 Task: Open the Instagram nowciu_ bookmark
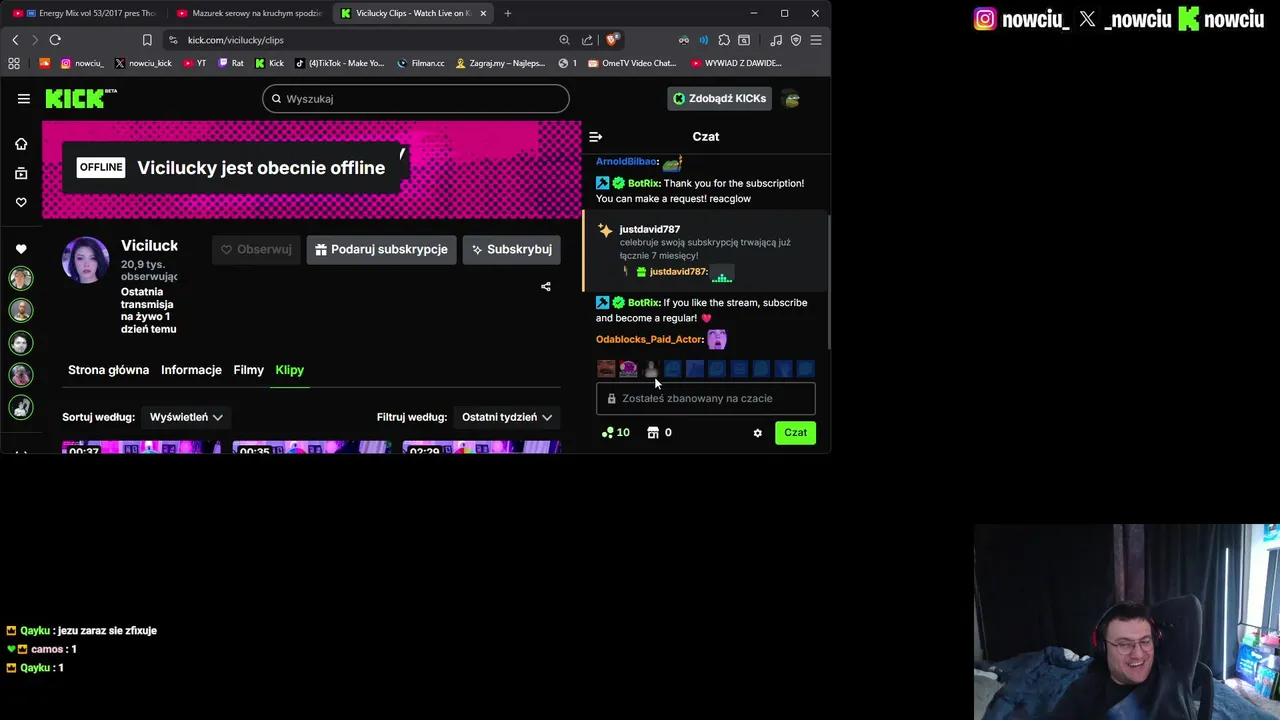82,63
